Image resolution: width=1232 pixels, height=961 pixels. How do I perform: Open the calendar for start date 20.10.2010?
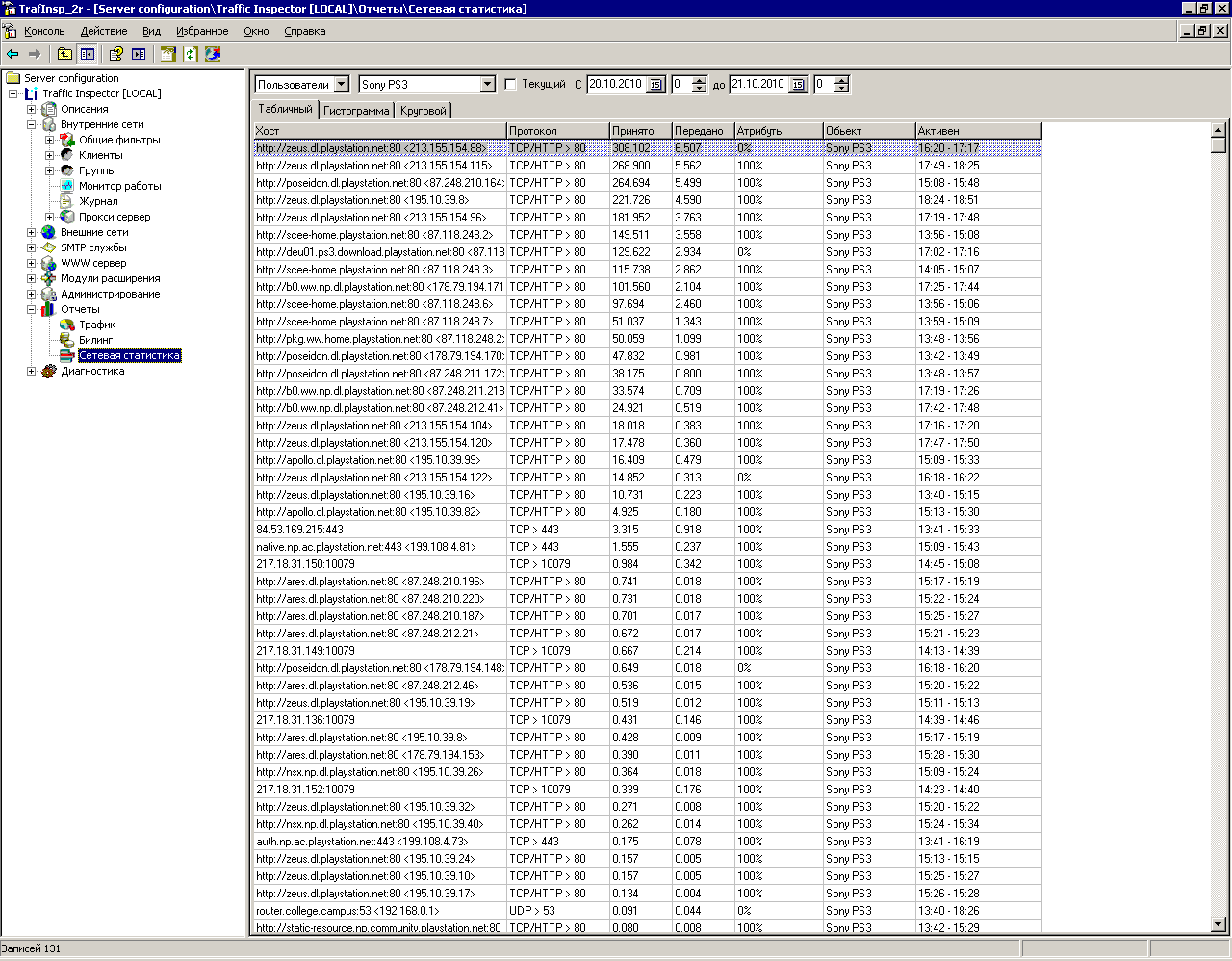[x=656, y=85]
